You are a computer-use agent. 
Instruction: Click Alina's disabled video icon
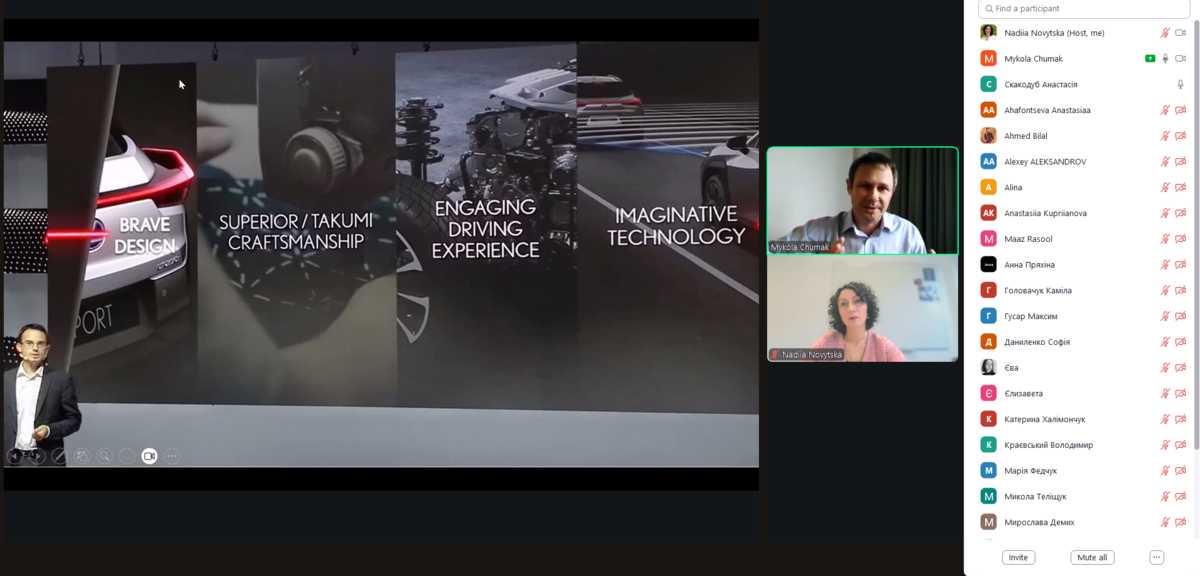click(1181, 188)
